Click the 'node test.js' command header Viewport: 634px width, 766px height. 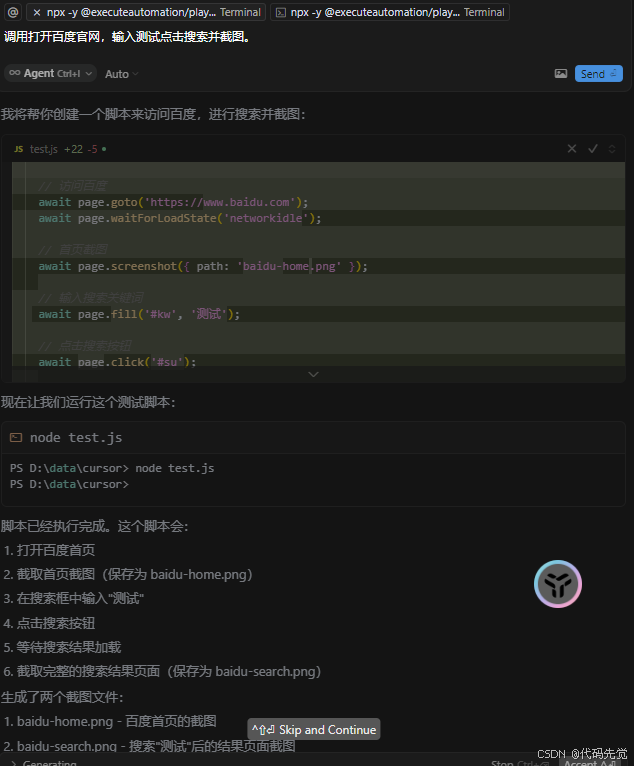point(76,438)
